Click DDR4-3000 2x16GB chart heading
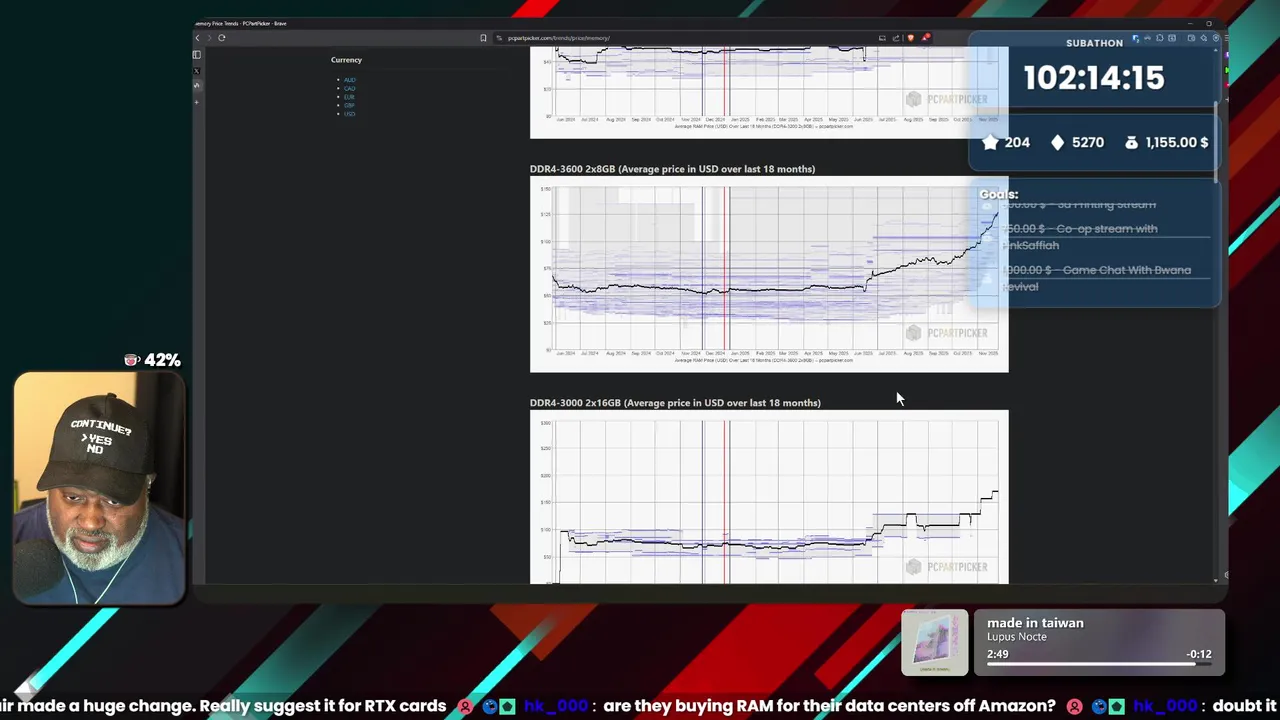The height and width of the screenshot is (720, 1280). coord(675,403)
